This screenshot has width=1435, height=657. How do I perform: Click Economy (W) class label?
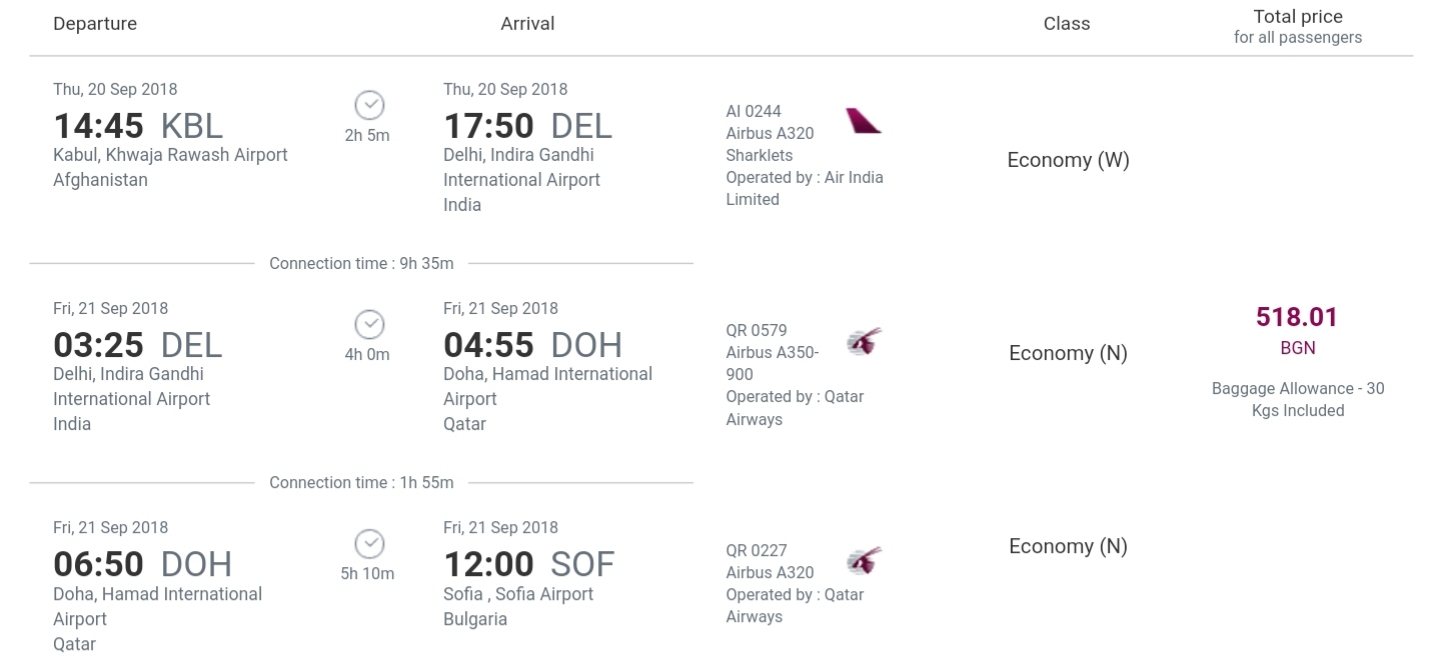click(x=1068, y=160)
